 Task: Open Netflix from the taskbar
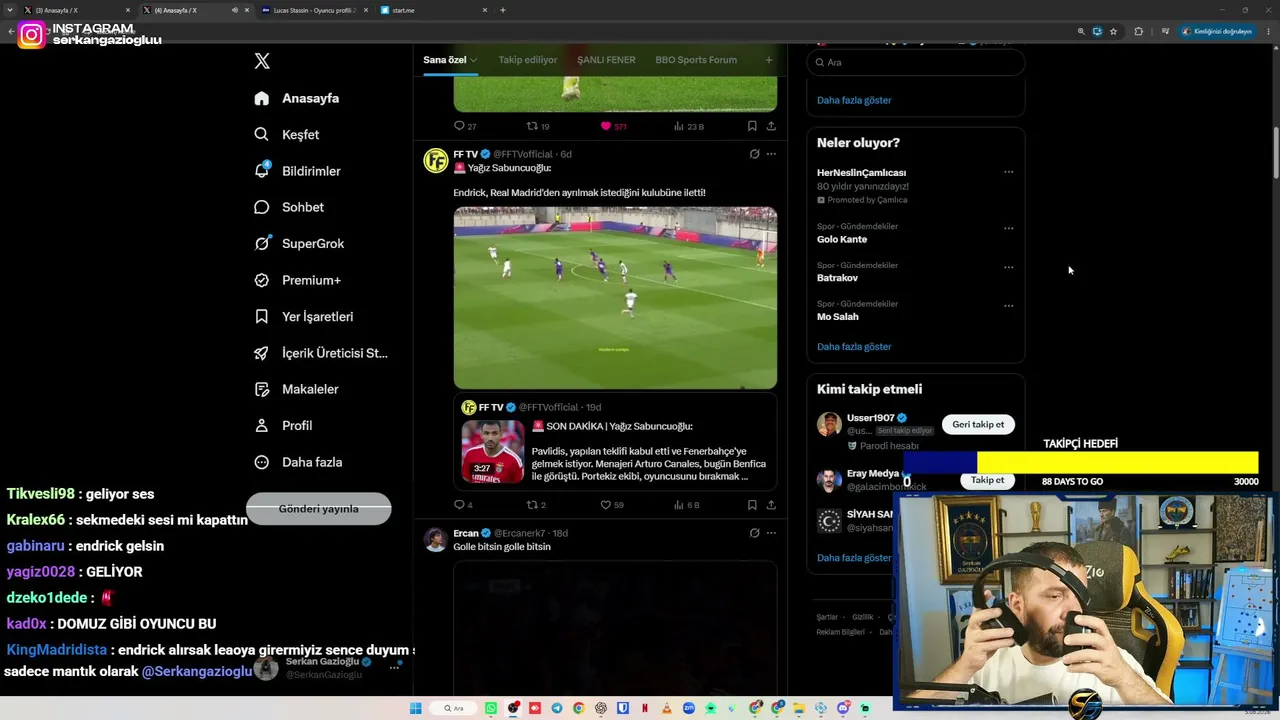pyautogui.click(x=645, y=708)
